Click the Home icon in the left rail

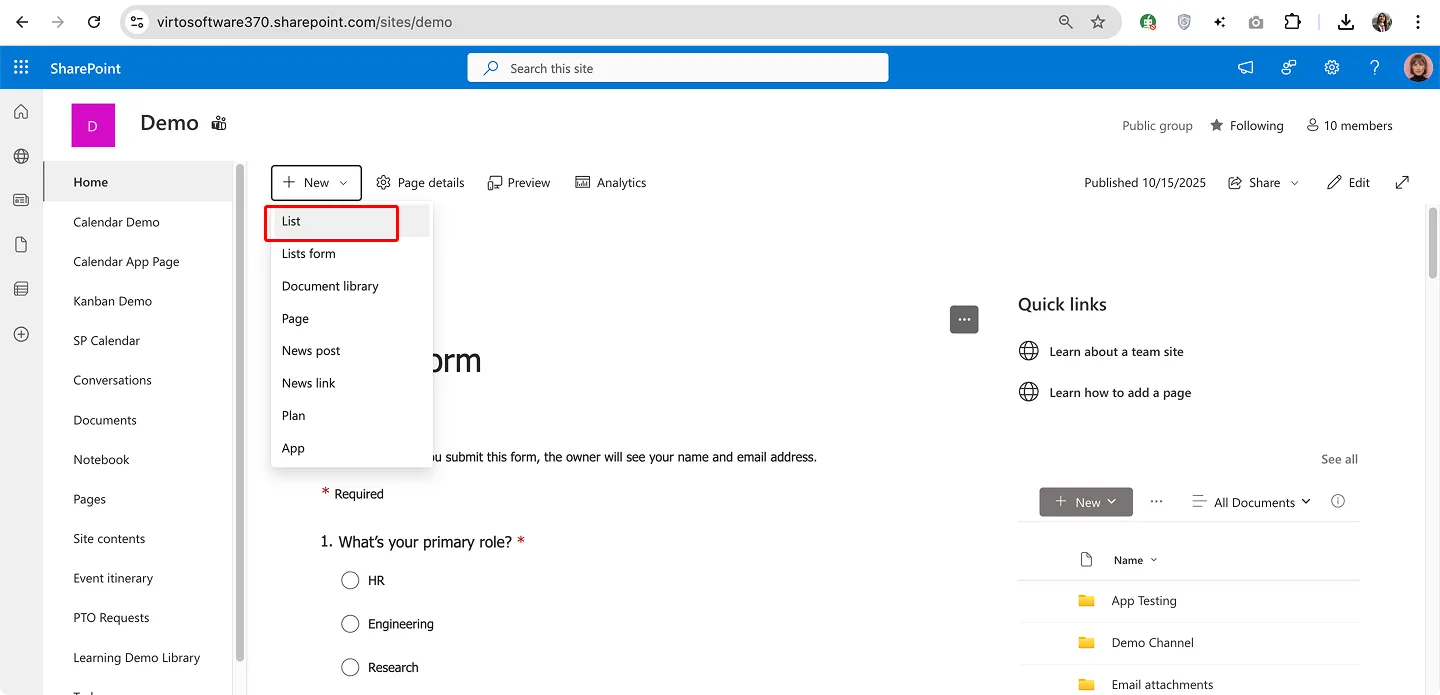click(20, 111)
